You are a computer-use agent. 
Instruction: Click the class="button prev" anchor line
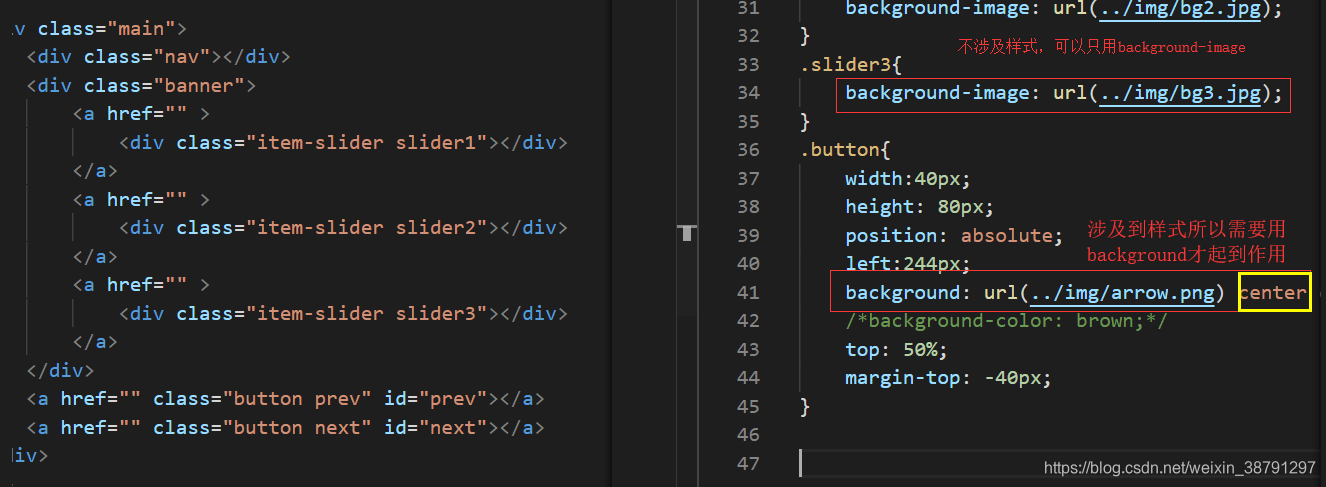pos(285,399)
